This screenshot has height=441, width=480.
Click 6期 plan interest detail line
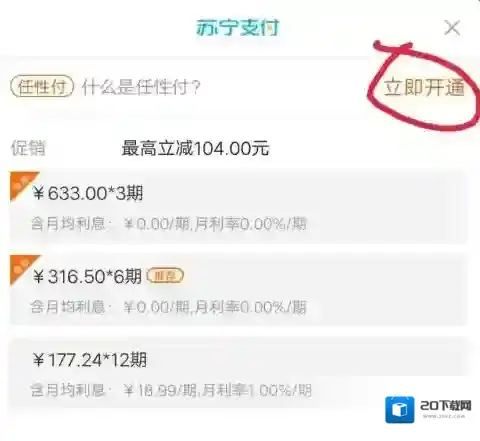point(169,307)
